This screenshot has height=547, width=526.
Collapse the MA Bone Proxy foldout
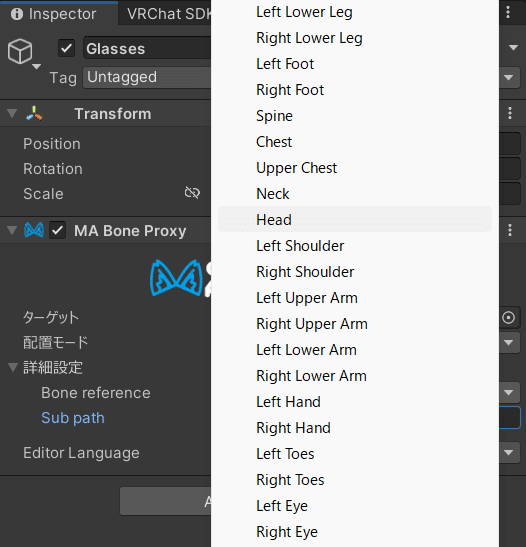(x=12, y=230)
